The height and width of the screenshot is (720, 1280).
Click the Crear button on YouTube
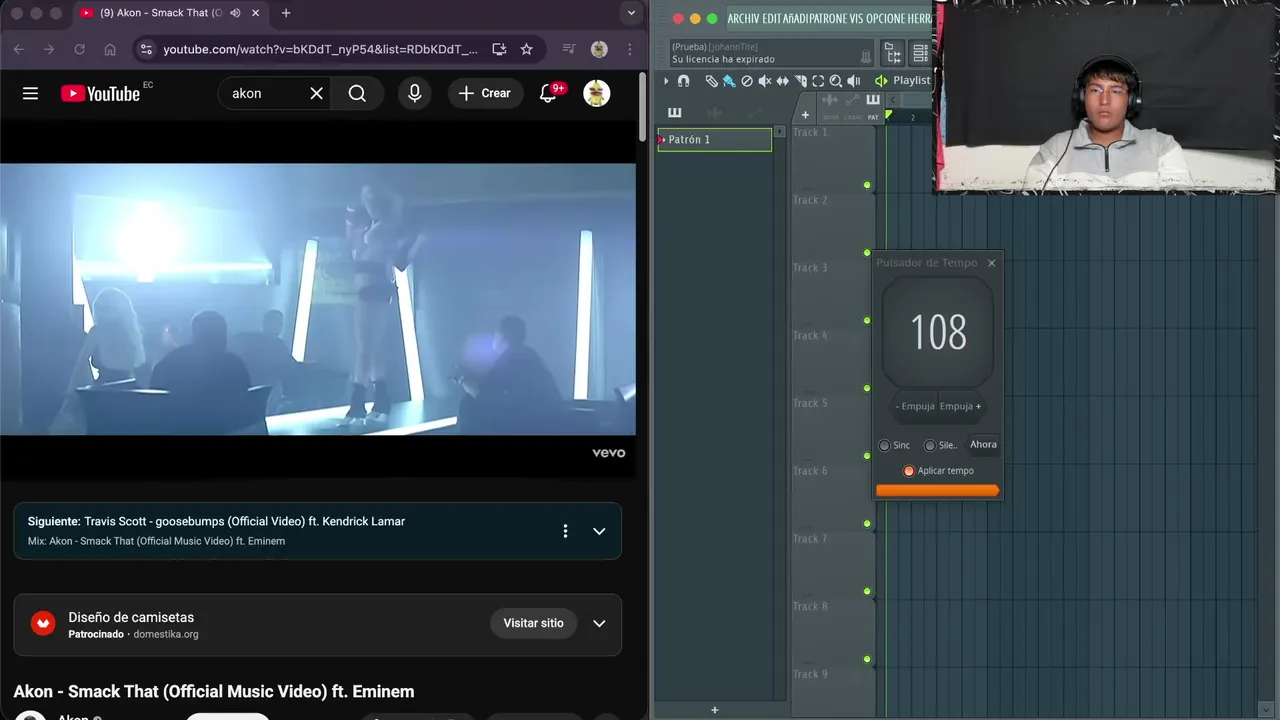click(x=485, y=93)
